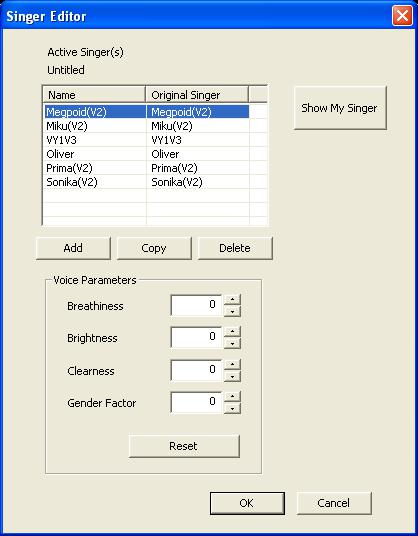Decrease Clearness with down arrow

(232, 376)
